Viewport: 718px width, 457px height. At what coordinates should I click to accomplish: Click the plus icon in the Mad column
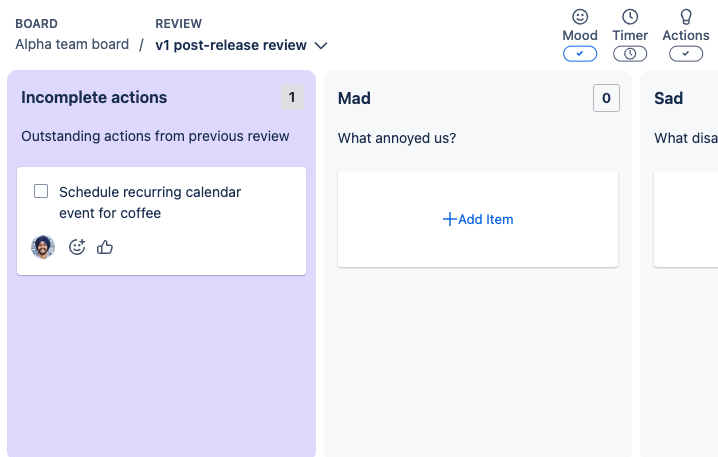click(449, 219)
